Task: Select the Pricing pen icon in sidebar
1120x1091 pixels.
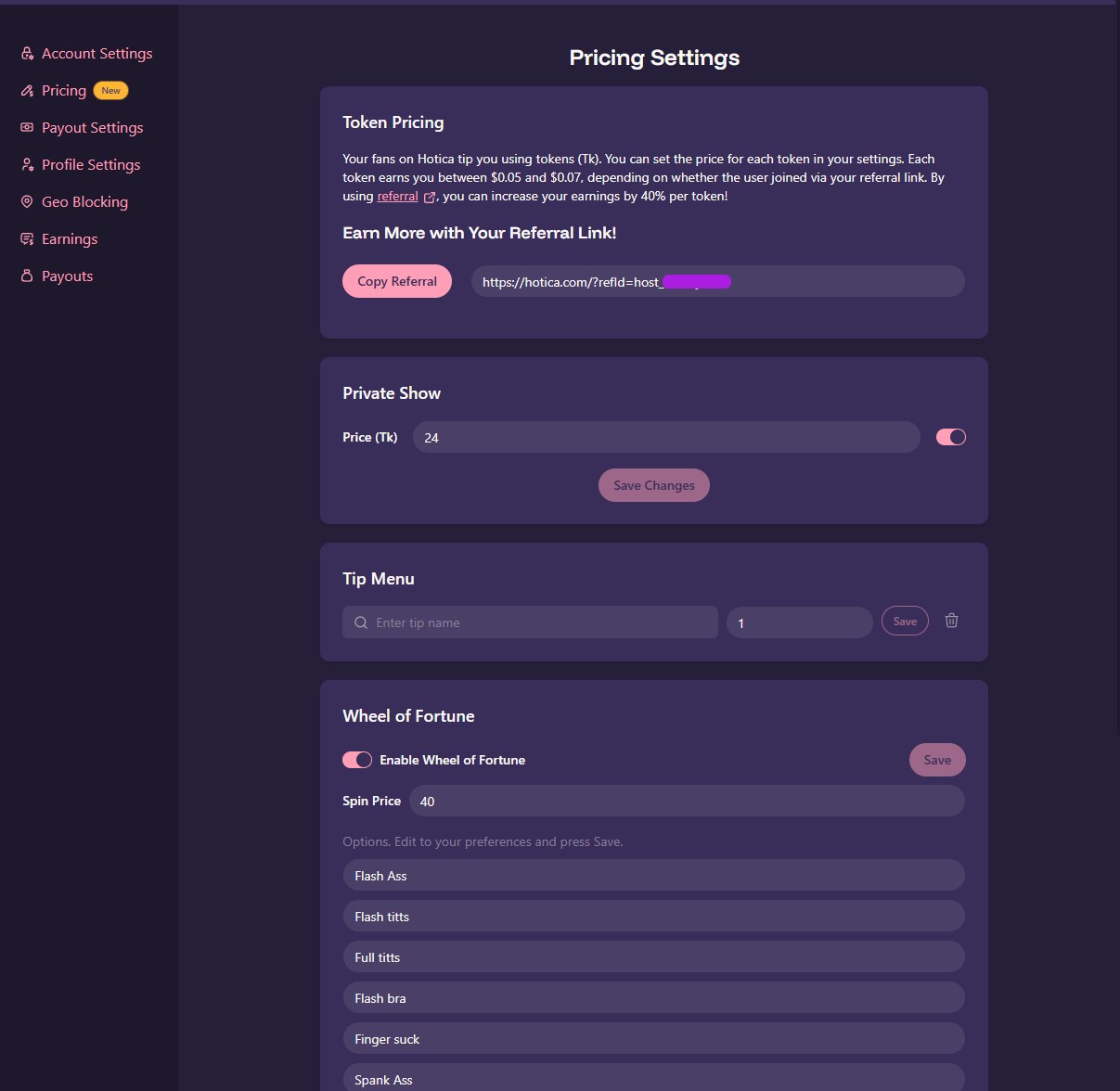Action: pos(26,90)
